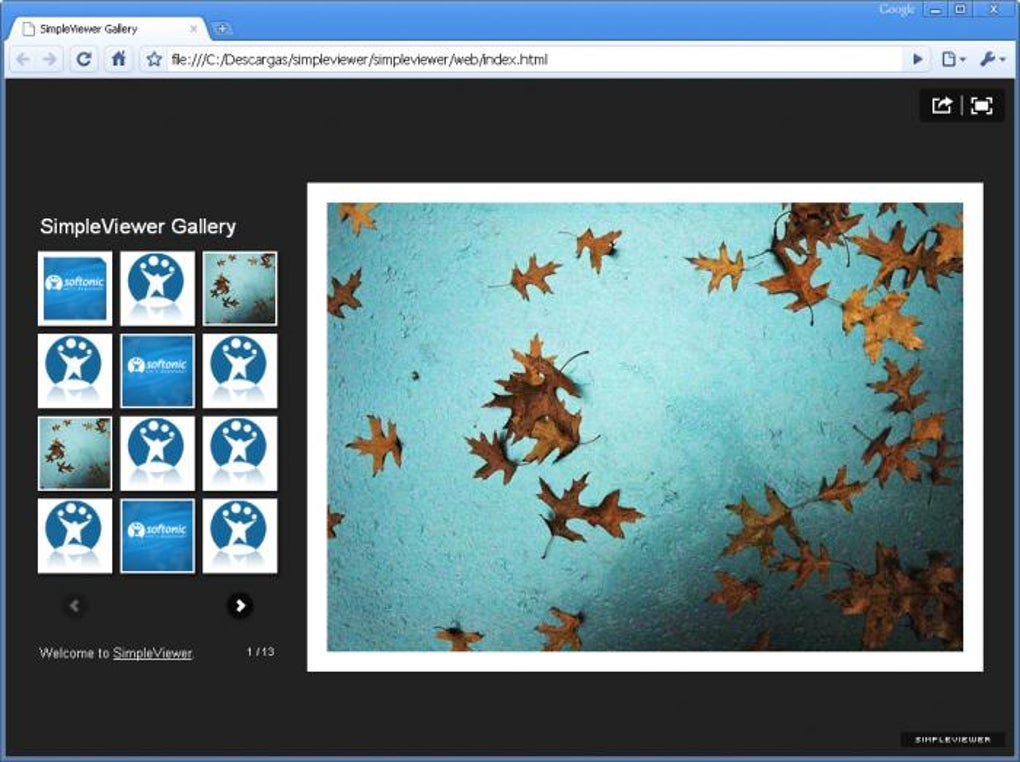Follow the SimpleViewer hyperlink
Image resolution: width=1020 pixels, height=762 pixels.
(x=153, y=652)
